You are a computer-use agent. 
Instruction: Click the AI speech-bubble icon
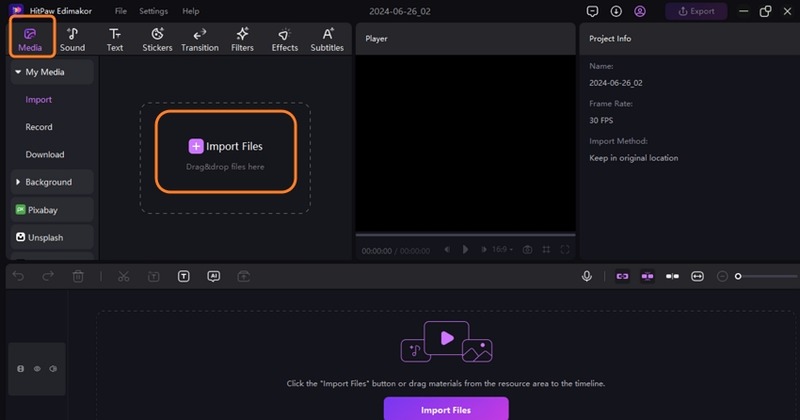click(x=214, y=276)
